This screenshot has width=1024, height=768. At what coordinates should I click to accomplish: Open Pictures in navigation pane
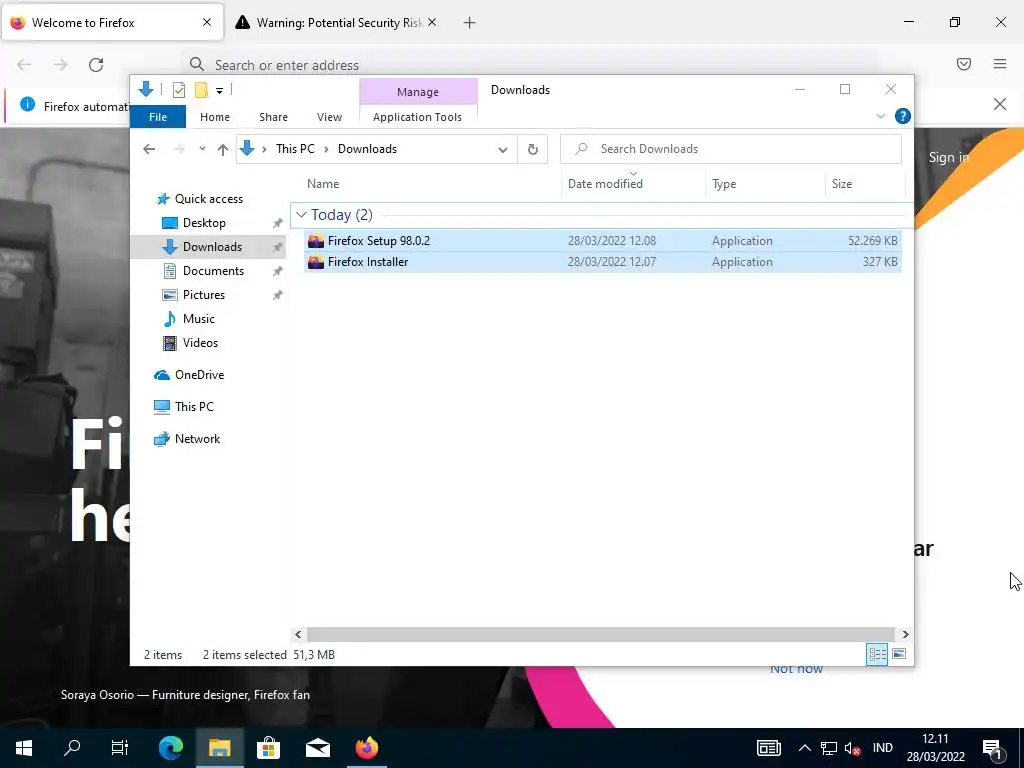click(203, 295)
